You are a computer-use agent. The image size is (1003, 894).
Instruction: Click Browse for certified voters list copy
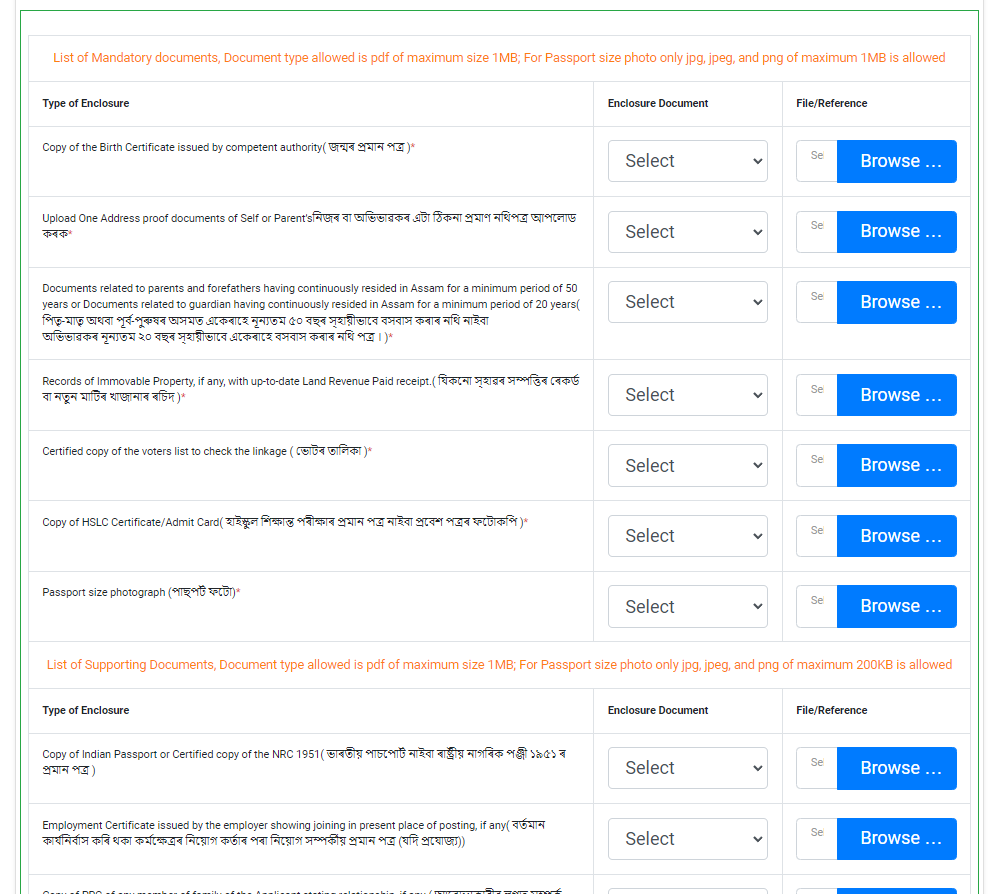pyautogui.click(x=896, y=466)
